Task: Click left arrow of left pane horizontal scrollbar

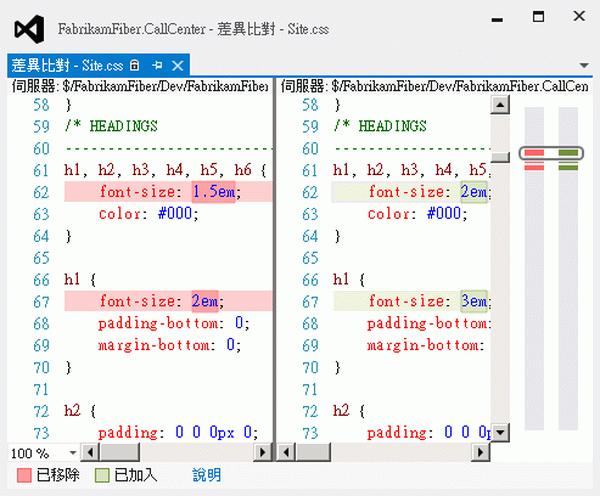Action: [x=90, y=452]
